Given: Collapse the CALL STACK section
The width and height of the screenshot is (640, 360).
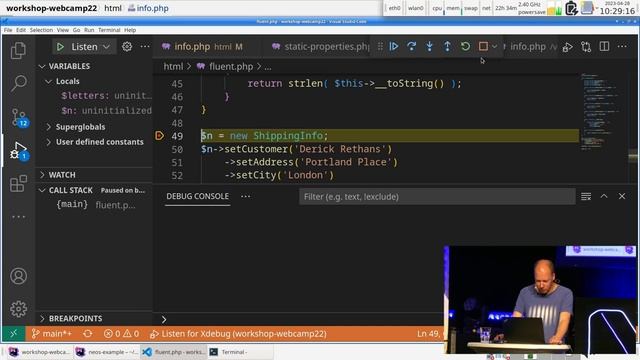Looking at the screenshot, I should pyautogui.click(x=66, y=190).
